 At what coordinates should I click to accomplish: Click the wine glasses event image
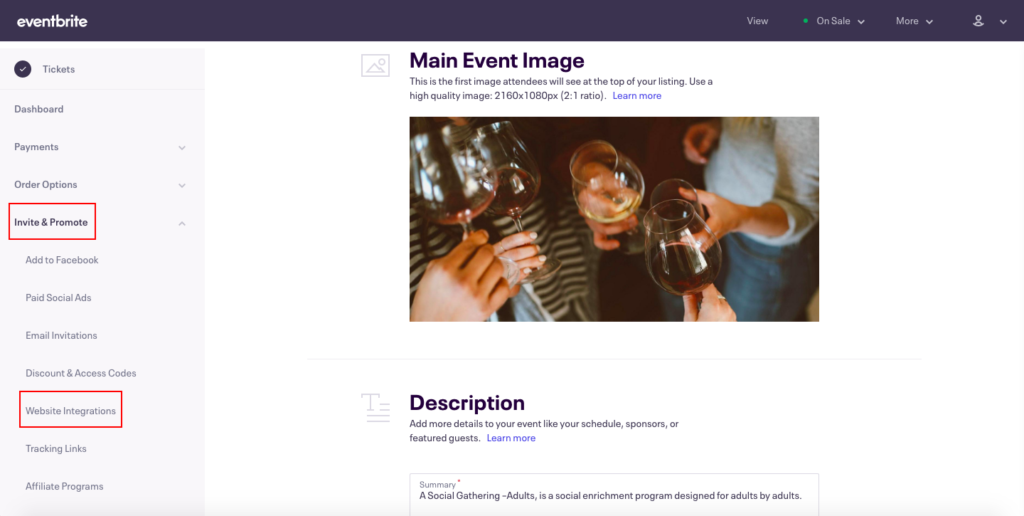(614, 219)
